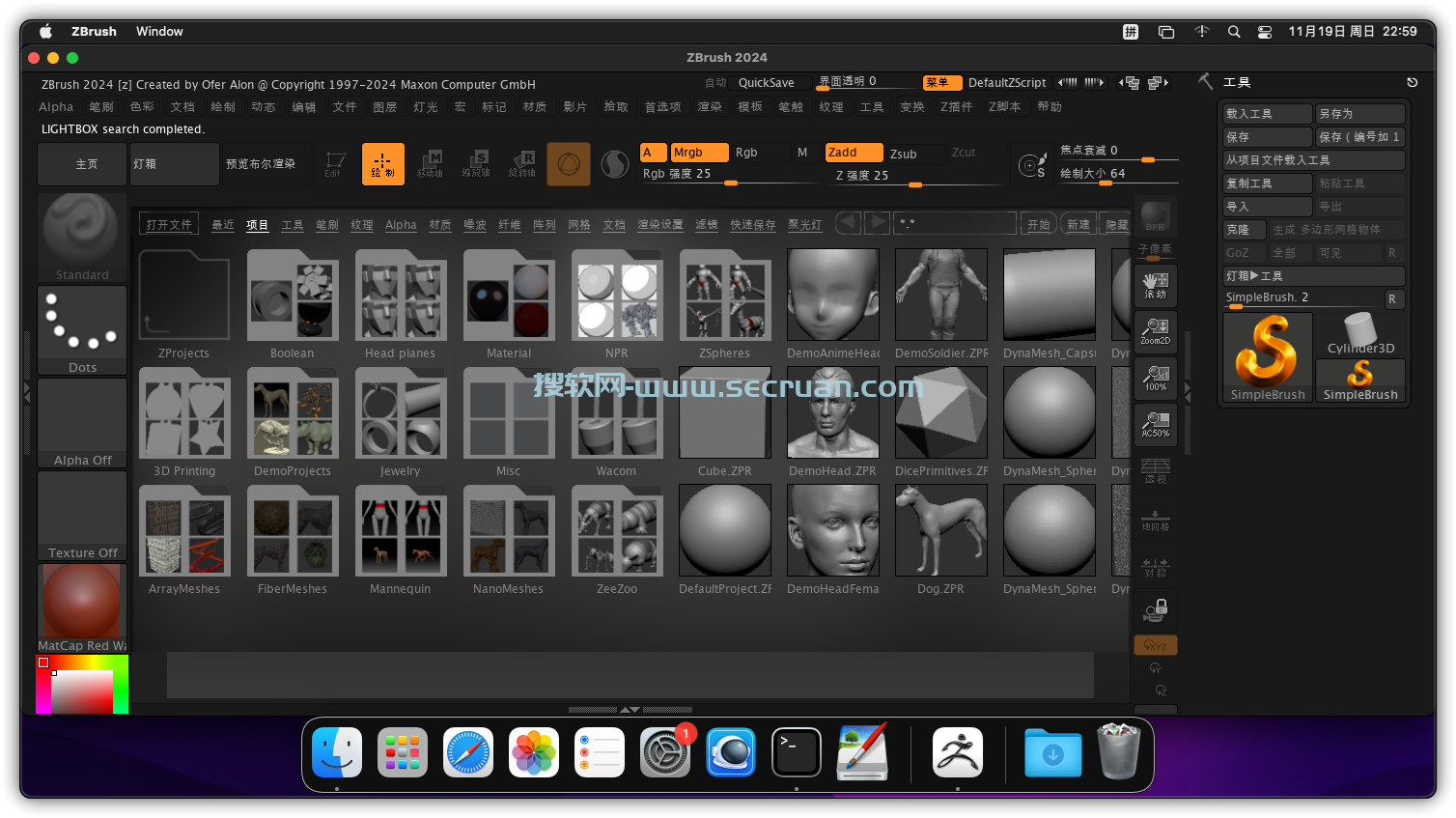The height and width of the screenshot is (818, 1456).
Task: Click the Zoom2D icon
Action: coord(1156,331)
